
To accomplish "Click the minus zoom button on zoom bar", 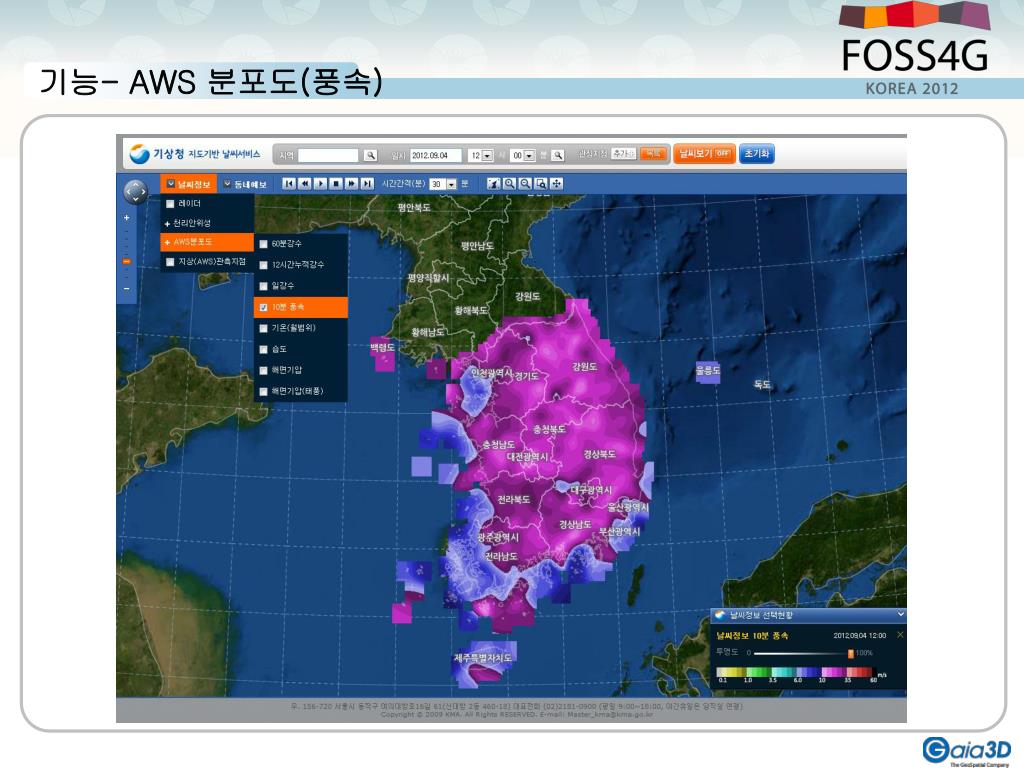I will click(x=127, y=289).
